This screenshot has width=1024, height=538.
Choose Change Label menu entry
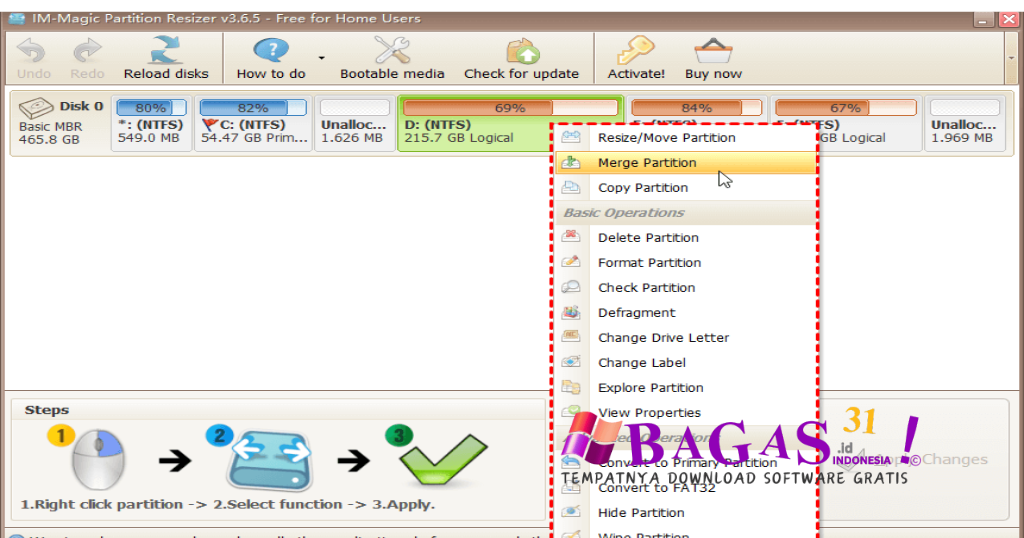[686, 362]
